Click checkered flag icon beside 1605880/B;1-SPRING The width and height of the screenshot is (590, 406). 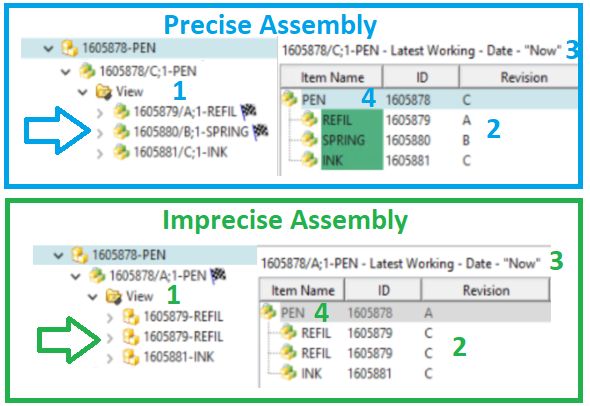click(x=260, y=132)
